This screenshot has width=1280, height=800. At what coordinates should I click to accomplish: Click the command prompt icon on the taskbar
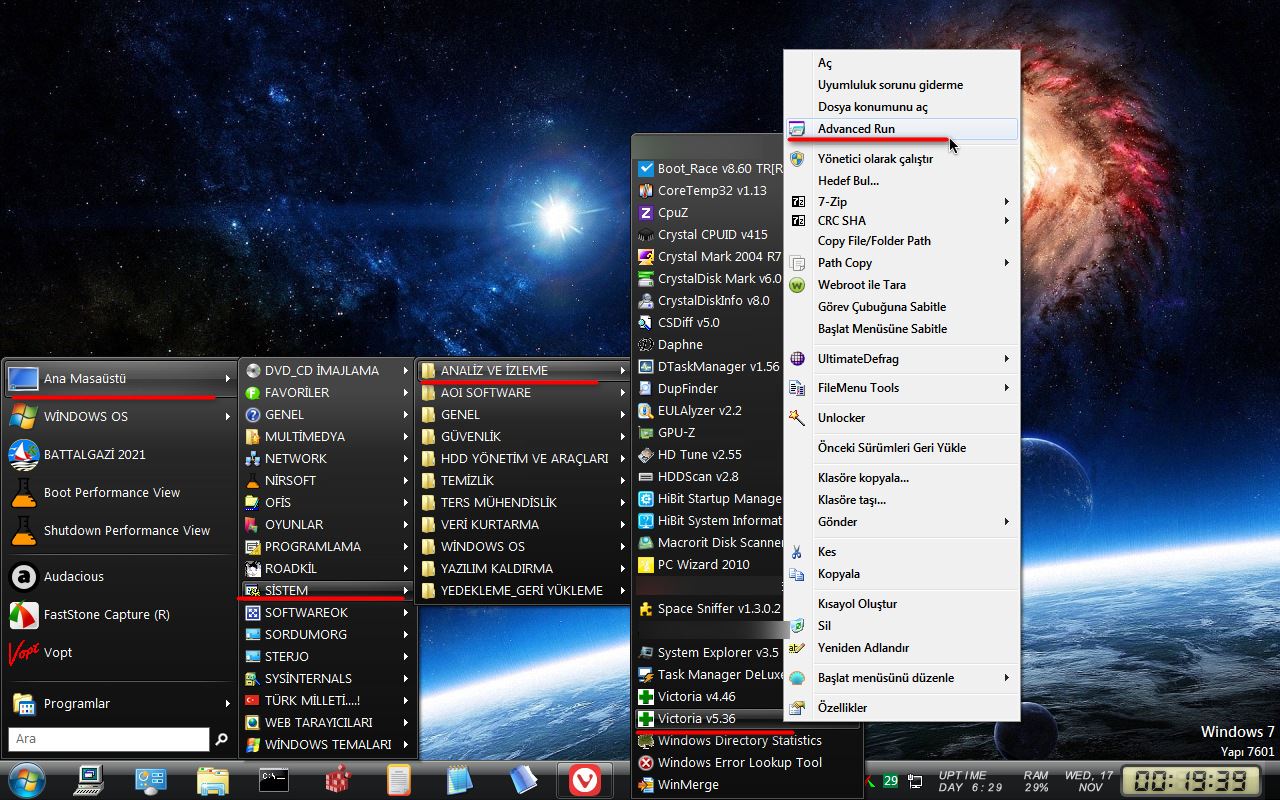[x=274, y=779]
